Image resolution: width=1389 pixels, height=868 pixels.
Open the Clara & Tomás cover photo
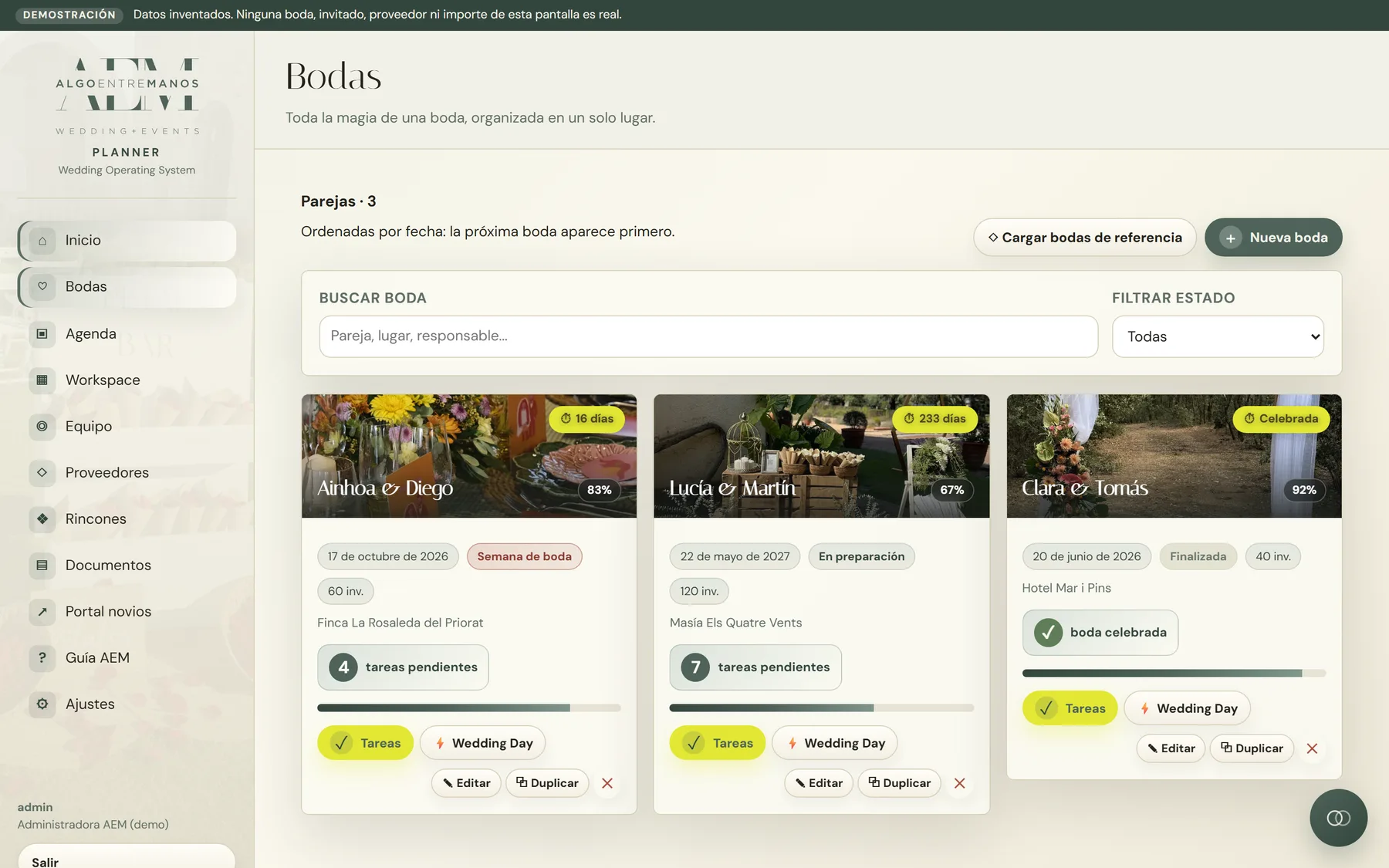pos(1174,456)
